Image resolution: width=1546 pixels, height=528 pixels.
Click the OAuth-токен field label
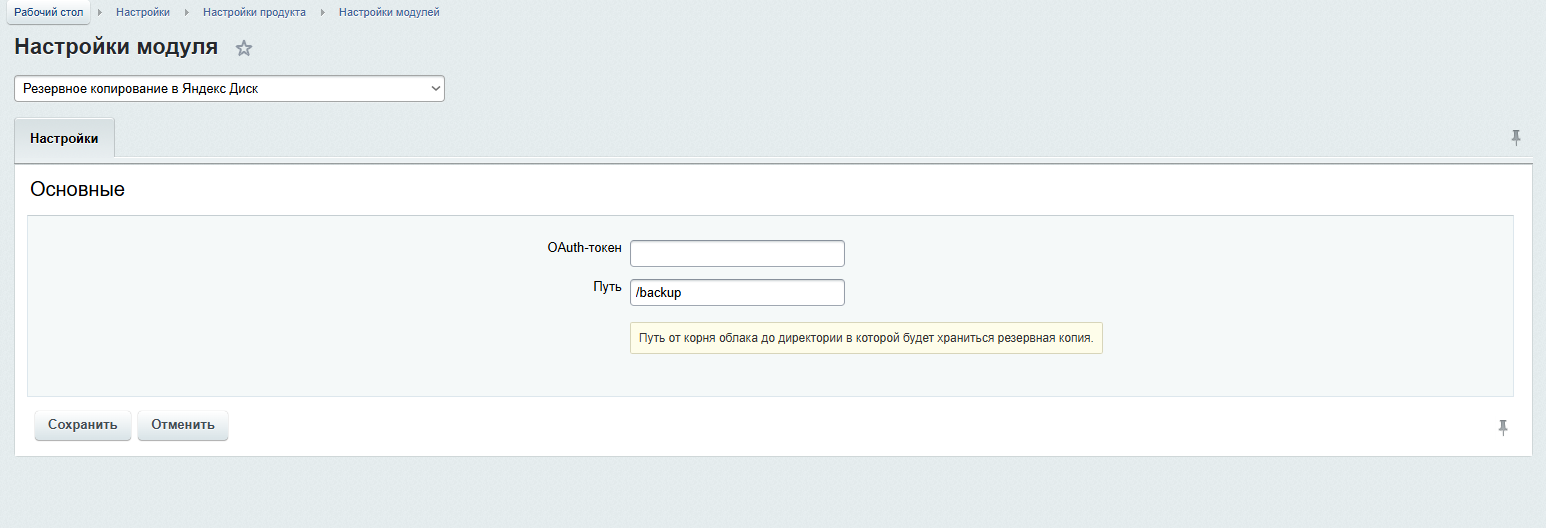pos(584,248)
